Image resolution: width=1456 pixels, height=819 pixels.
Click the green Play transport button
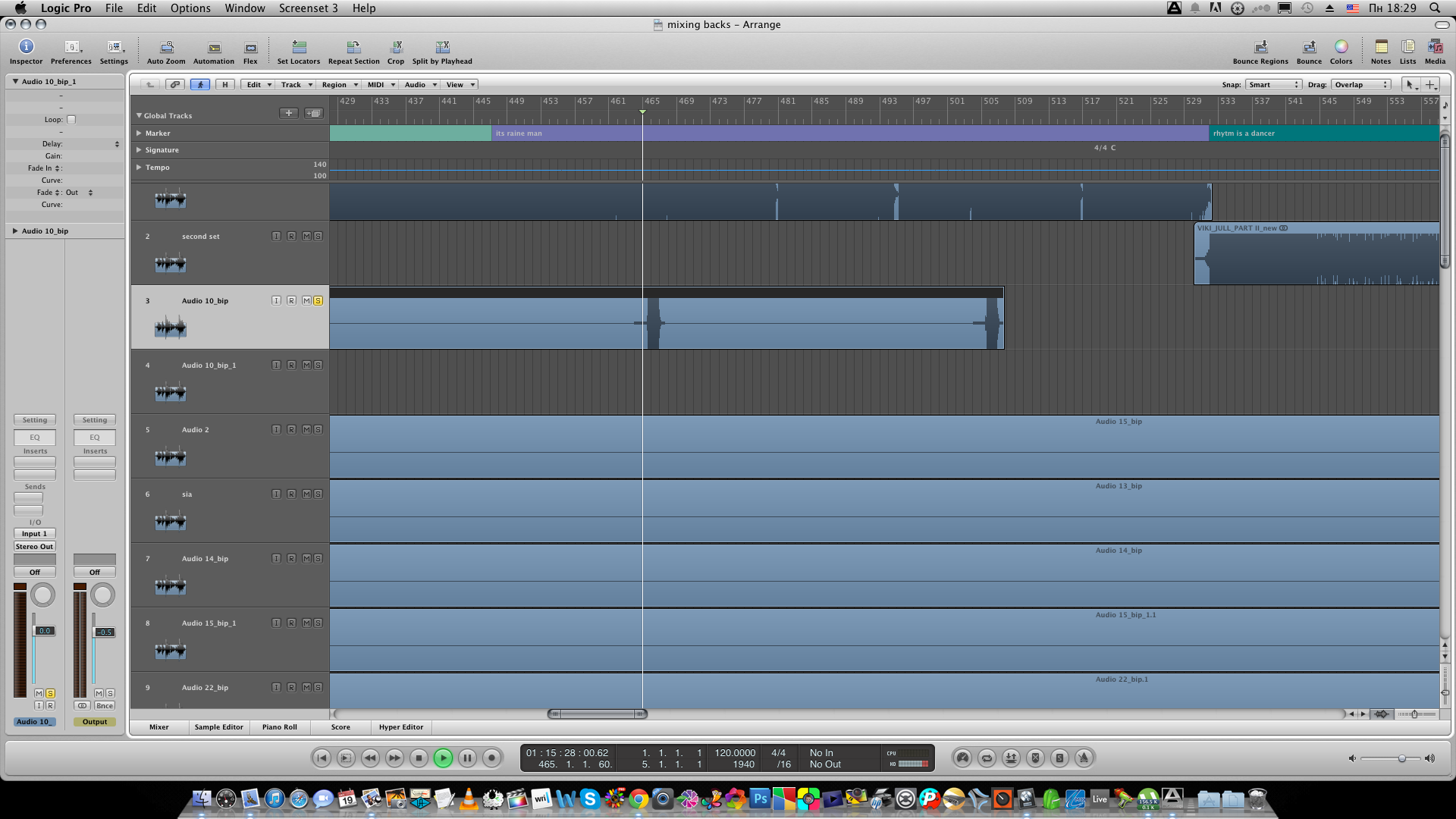[443, 758]
